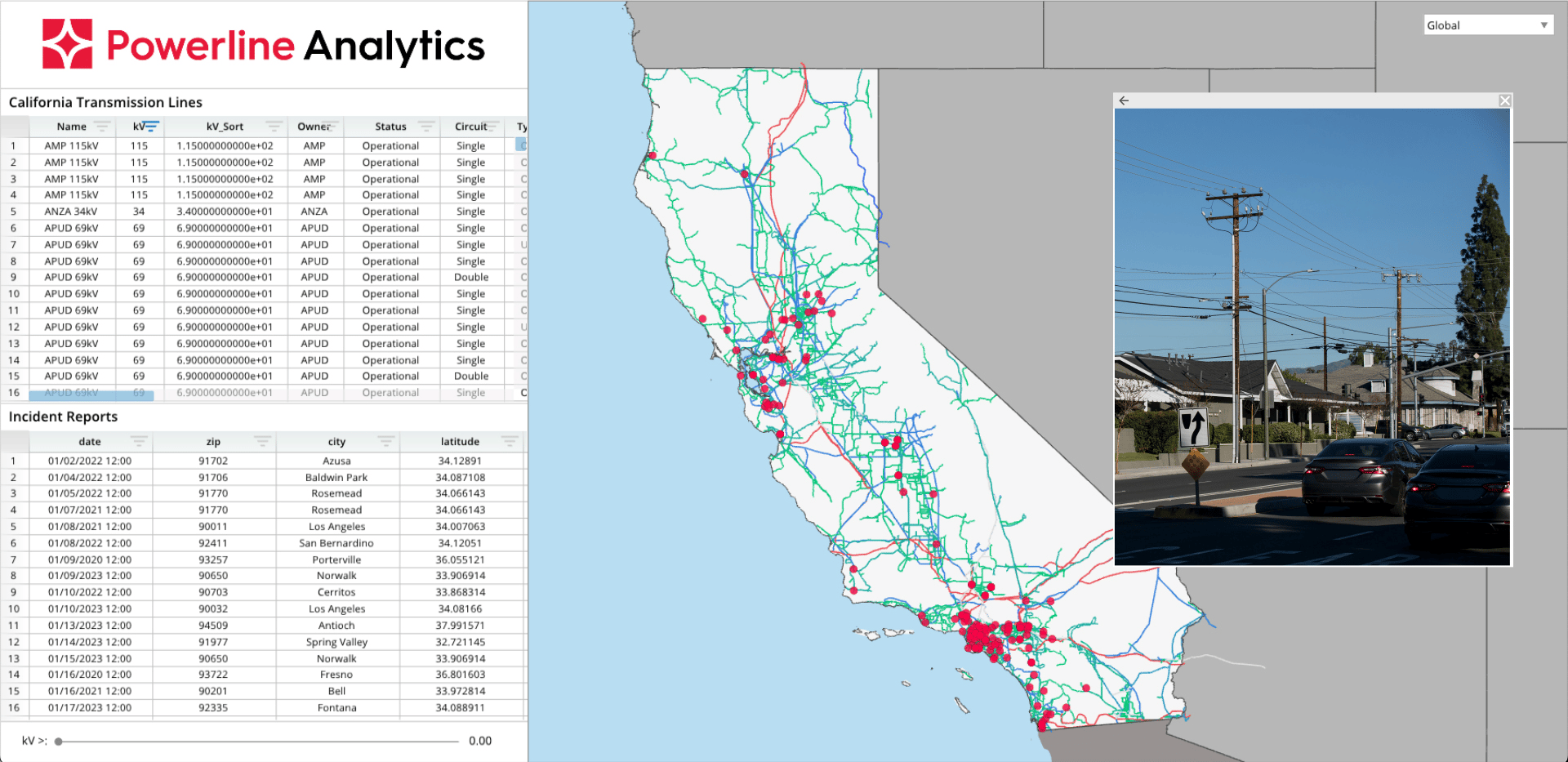Select the San Bernardino city cell
The height and width of the screenshot is (762, 1568).
pyautogui.click(x=336, y=543)
